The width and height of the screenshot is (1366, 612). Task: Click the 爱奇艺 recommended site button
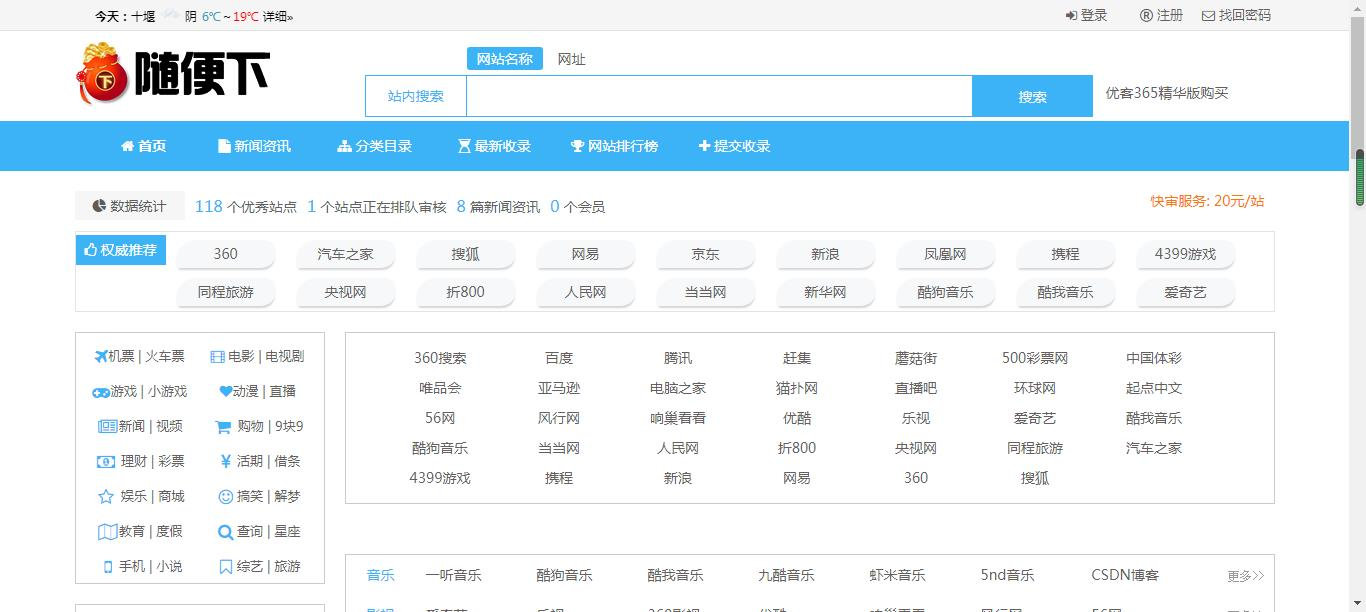pyautogui.click(x=1186, y=292)
